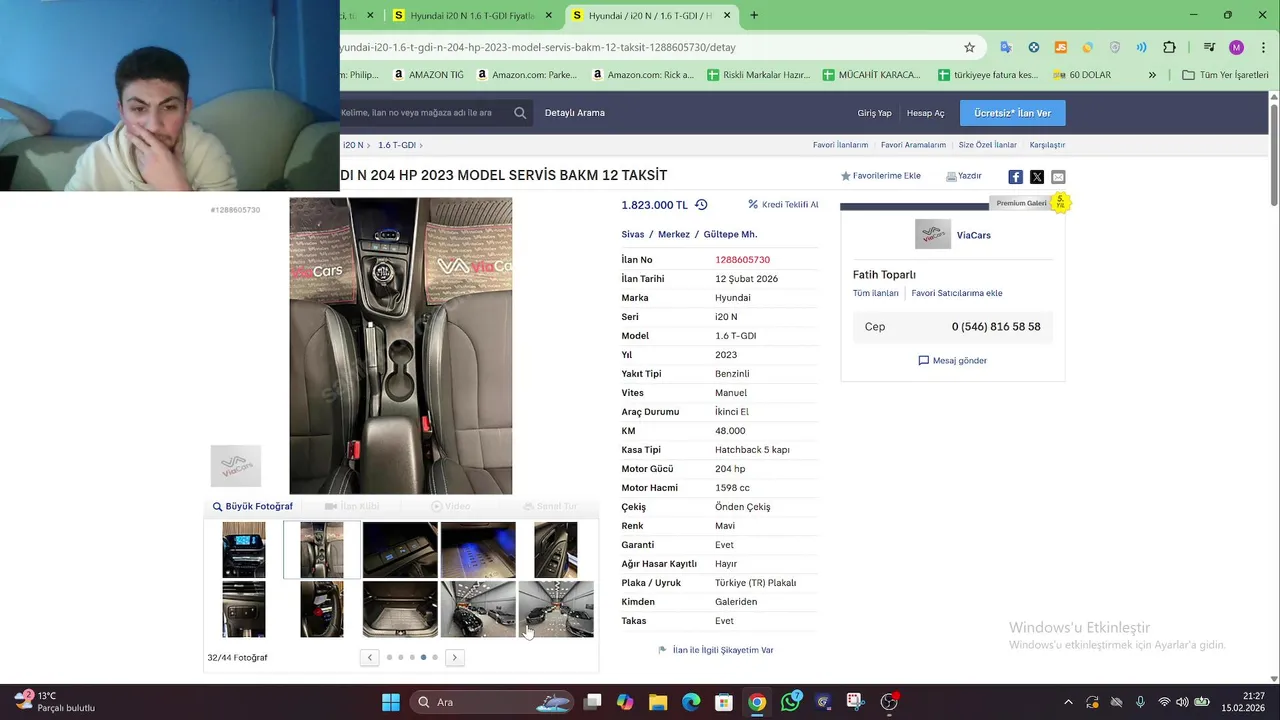
Task: Expand the bookmarks overflow chevron
Action: tap(1152, 75)
